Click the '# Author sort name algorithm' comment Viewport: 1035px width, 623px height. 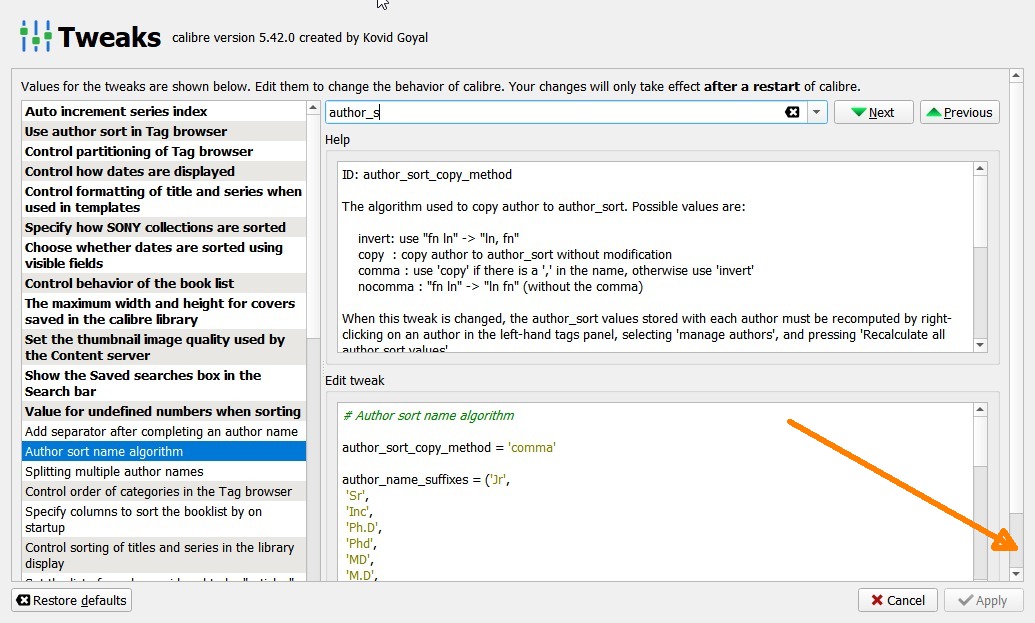(428, 416)
